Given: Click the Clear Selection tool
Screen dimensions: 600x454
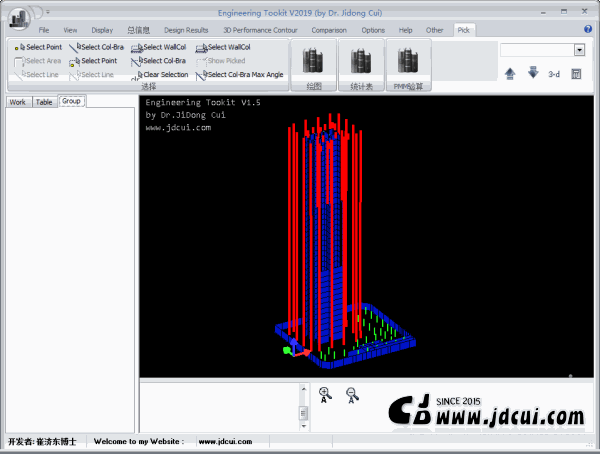Looking at the screenshot, I should coord(160,75).
